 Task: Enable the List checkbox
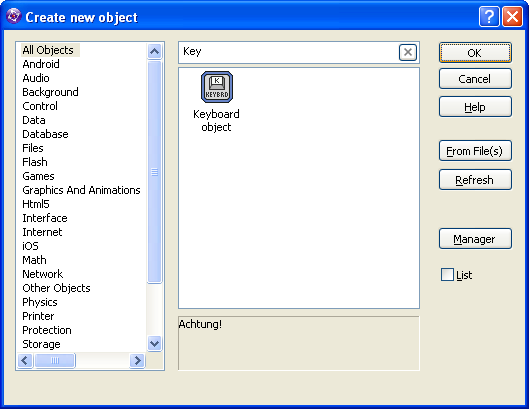coord(447,275)
